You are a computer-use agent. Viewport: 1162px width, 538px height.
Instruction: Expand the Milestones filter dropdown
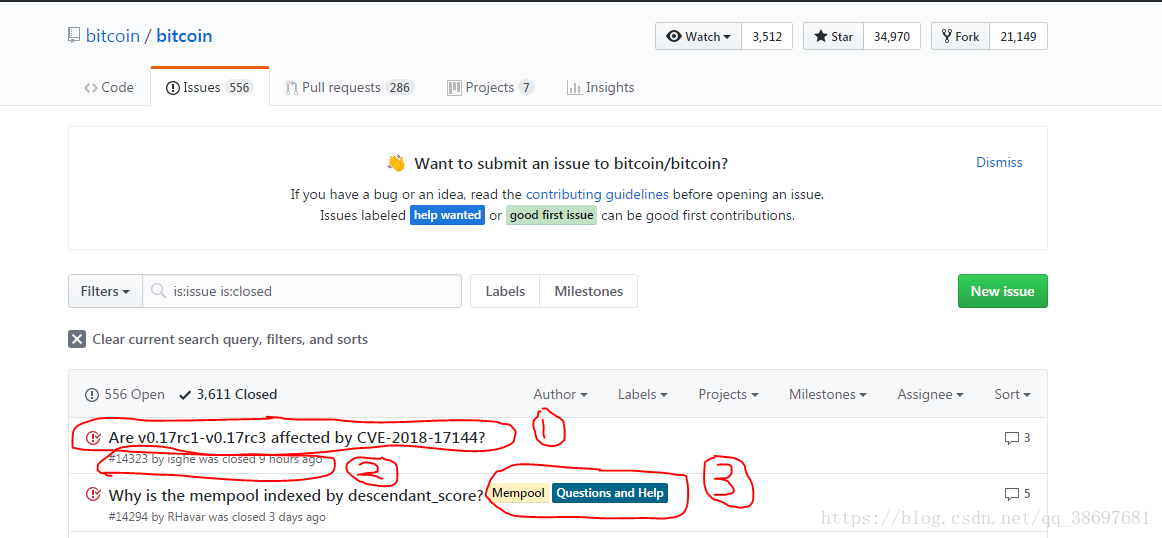point(828,394)
